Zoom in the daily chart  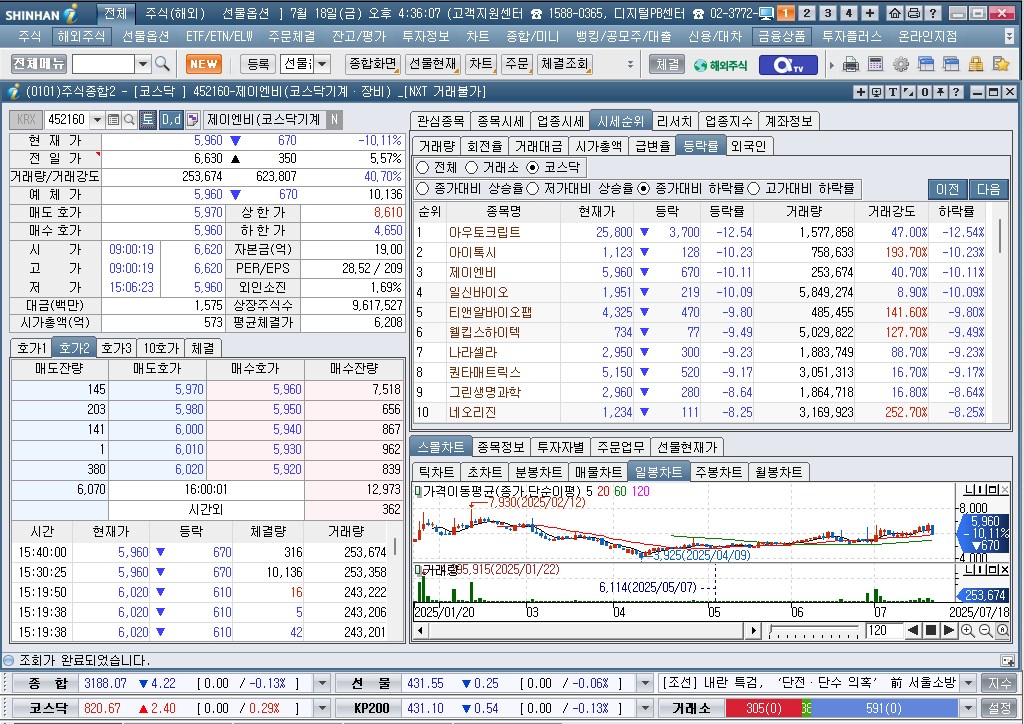pos(968,631)
